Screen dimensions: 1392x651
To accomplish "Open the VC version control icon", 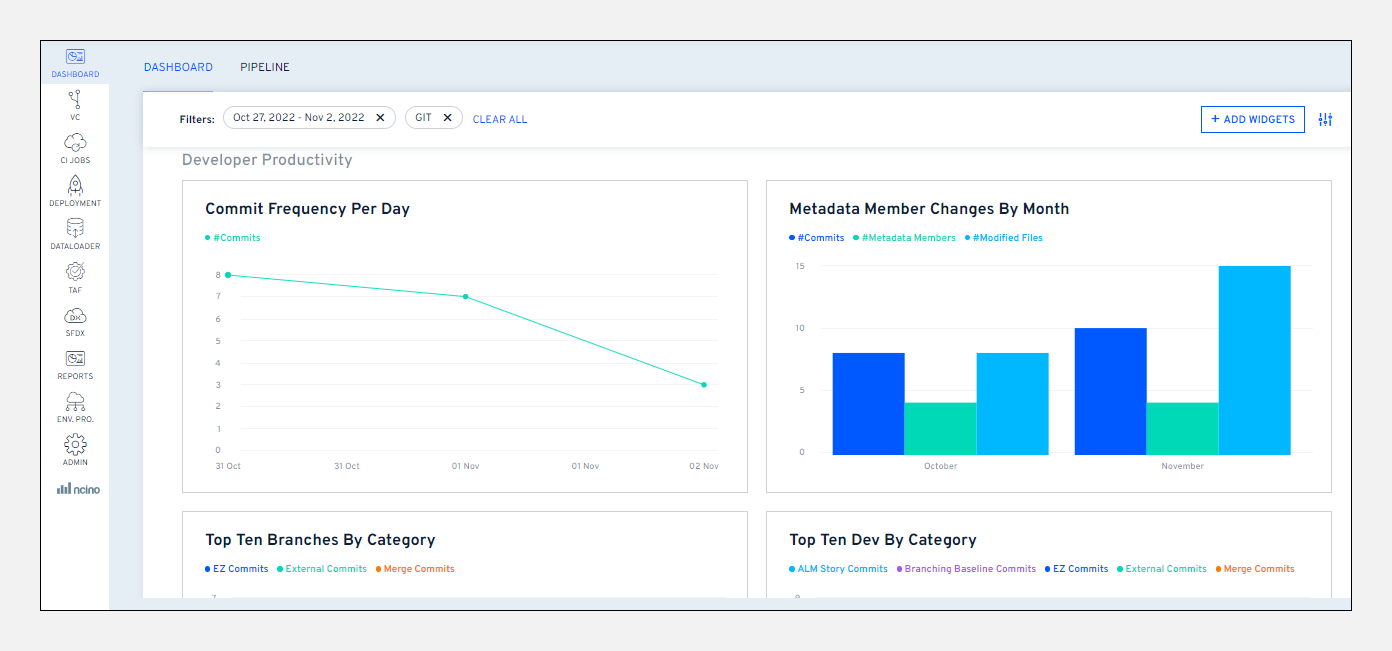I will coord(75,100).
